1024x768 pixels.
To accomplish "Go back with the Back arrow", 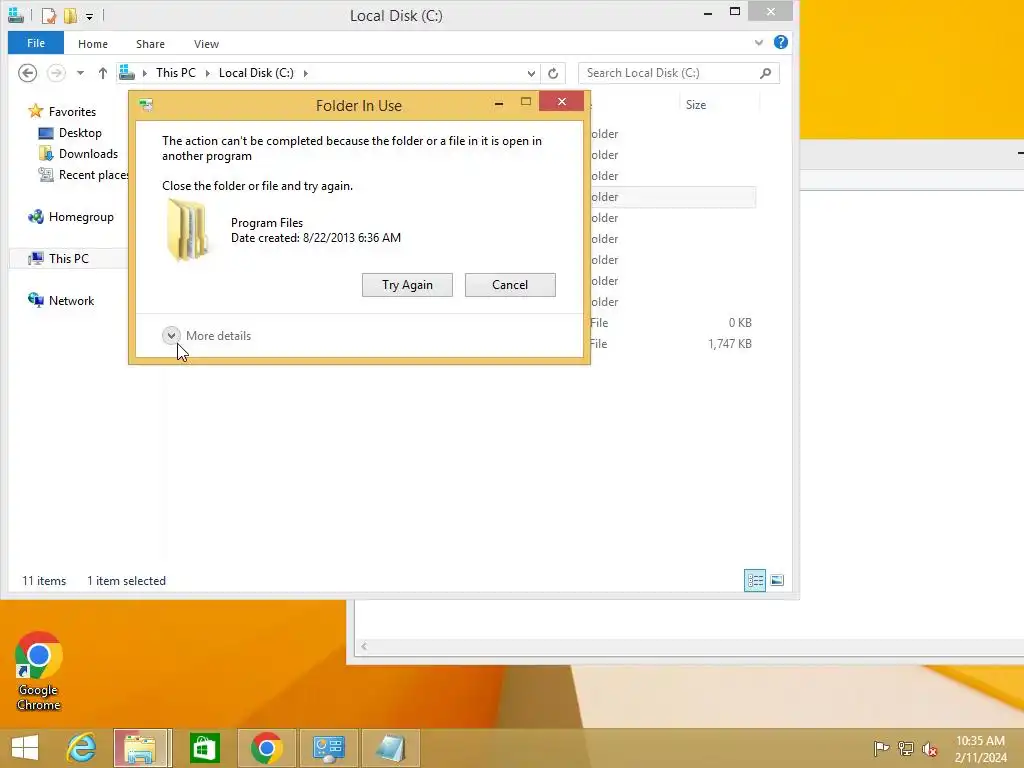I will [27, 72].
